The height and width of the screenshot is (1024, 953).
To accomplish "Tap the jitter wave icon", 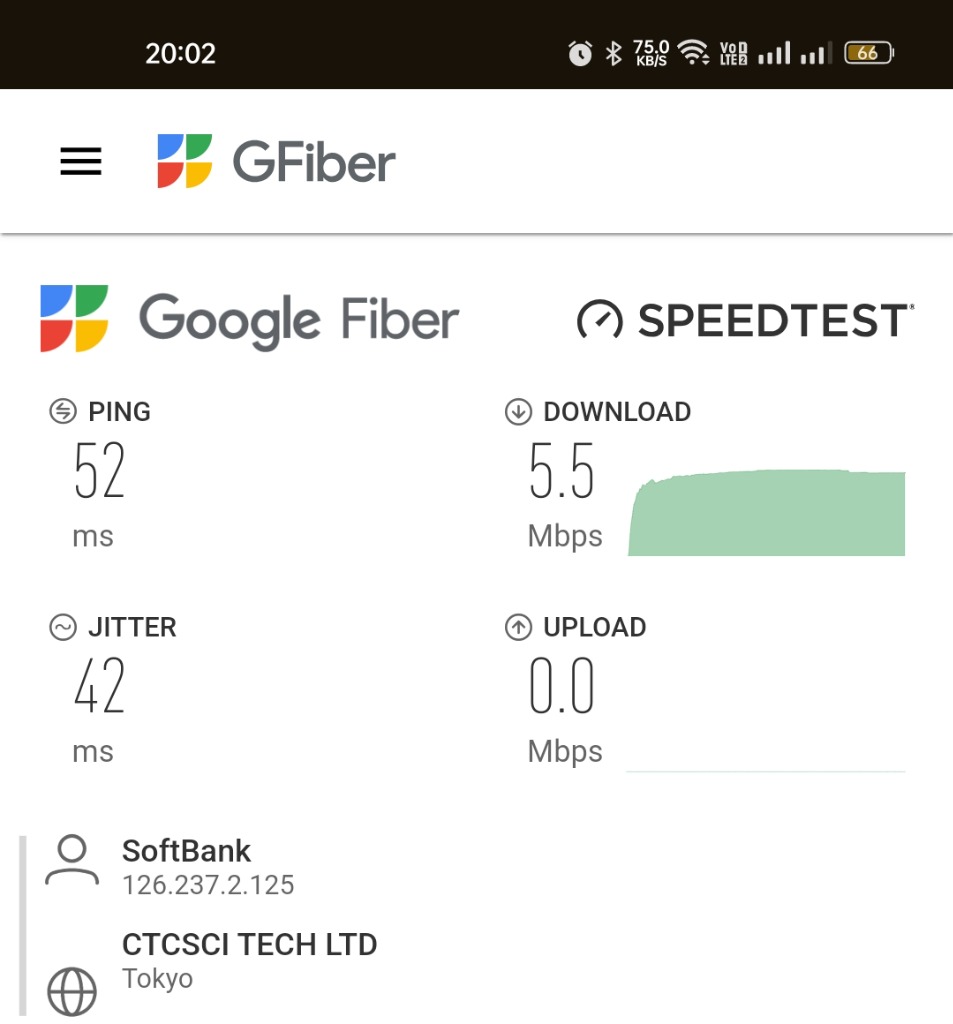I will point(63,627).
